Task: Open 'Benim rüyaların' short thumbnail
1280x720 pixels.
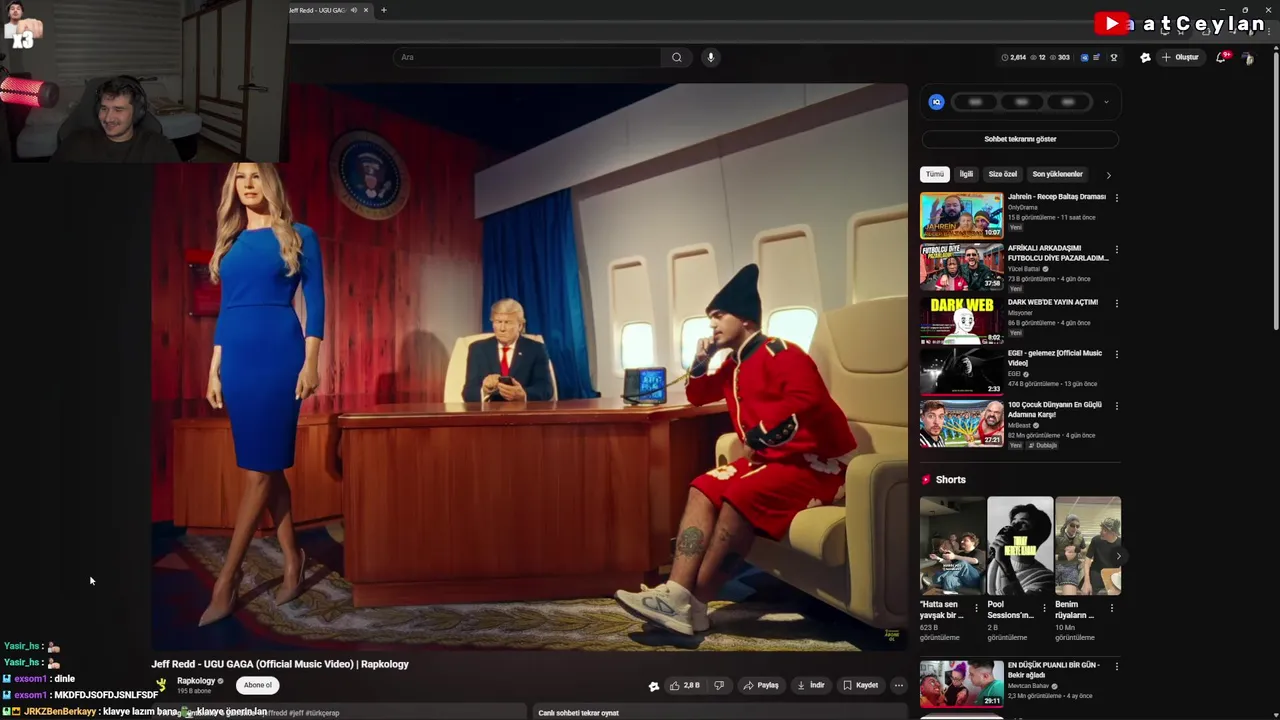Action: tap(1088, 546)
